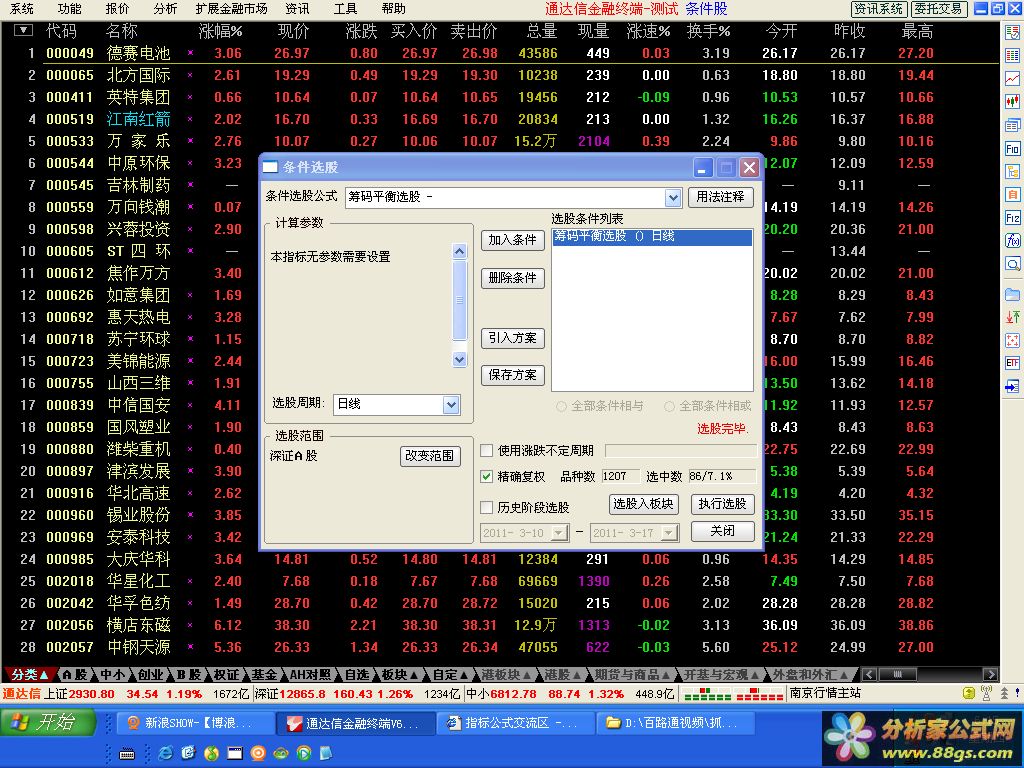Expand the 板块 sector tab menu

pyautogui.click(x=398, y=675)
